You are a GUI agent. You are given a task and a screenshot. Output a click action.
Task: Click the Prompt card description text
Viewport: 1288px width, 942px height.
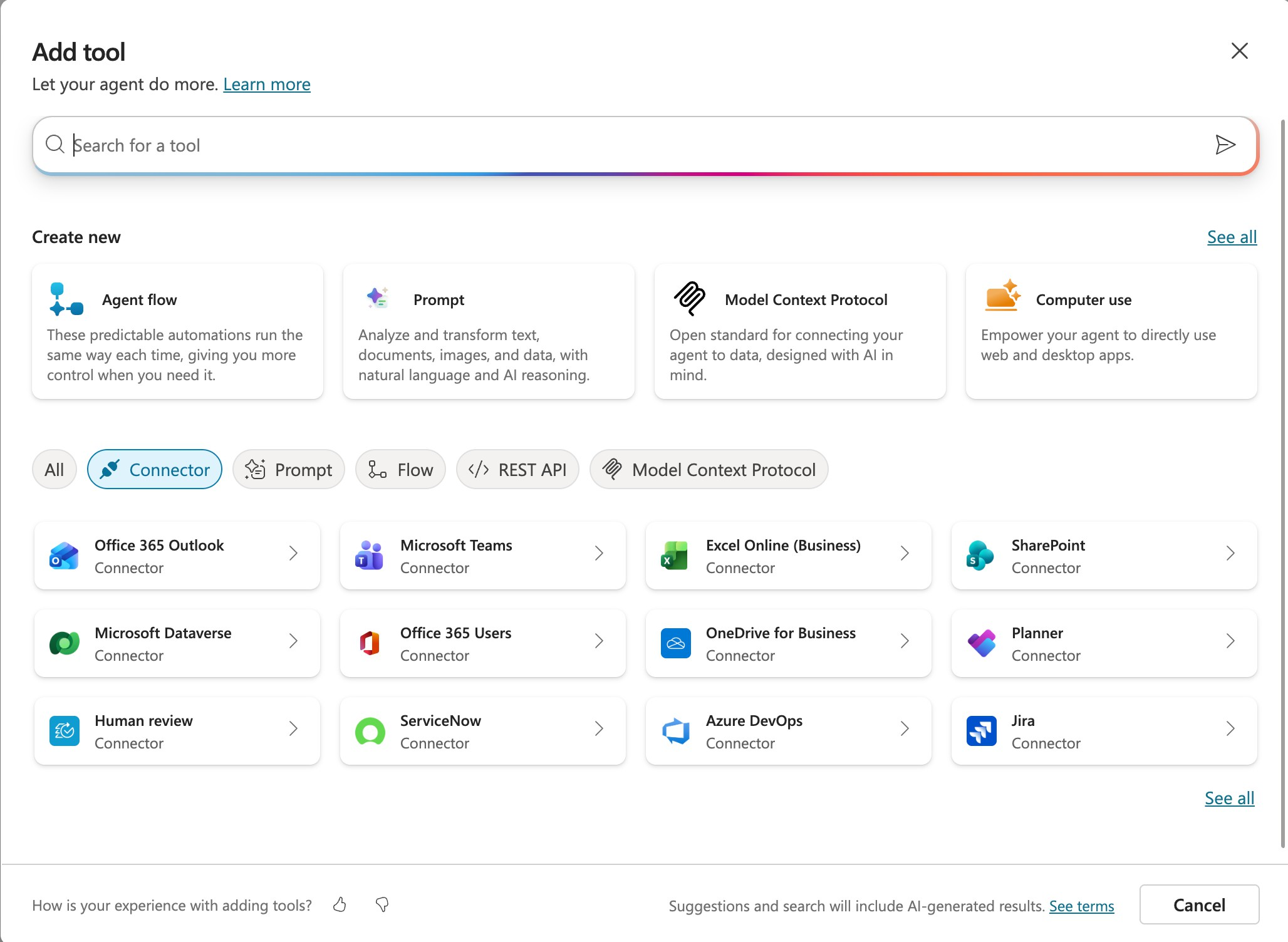(474, 355)
